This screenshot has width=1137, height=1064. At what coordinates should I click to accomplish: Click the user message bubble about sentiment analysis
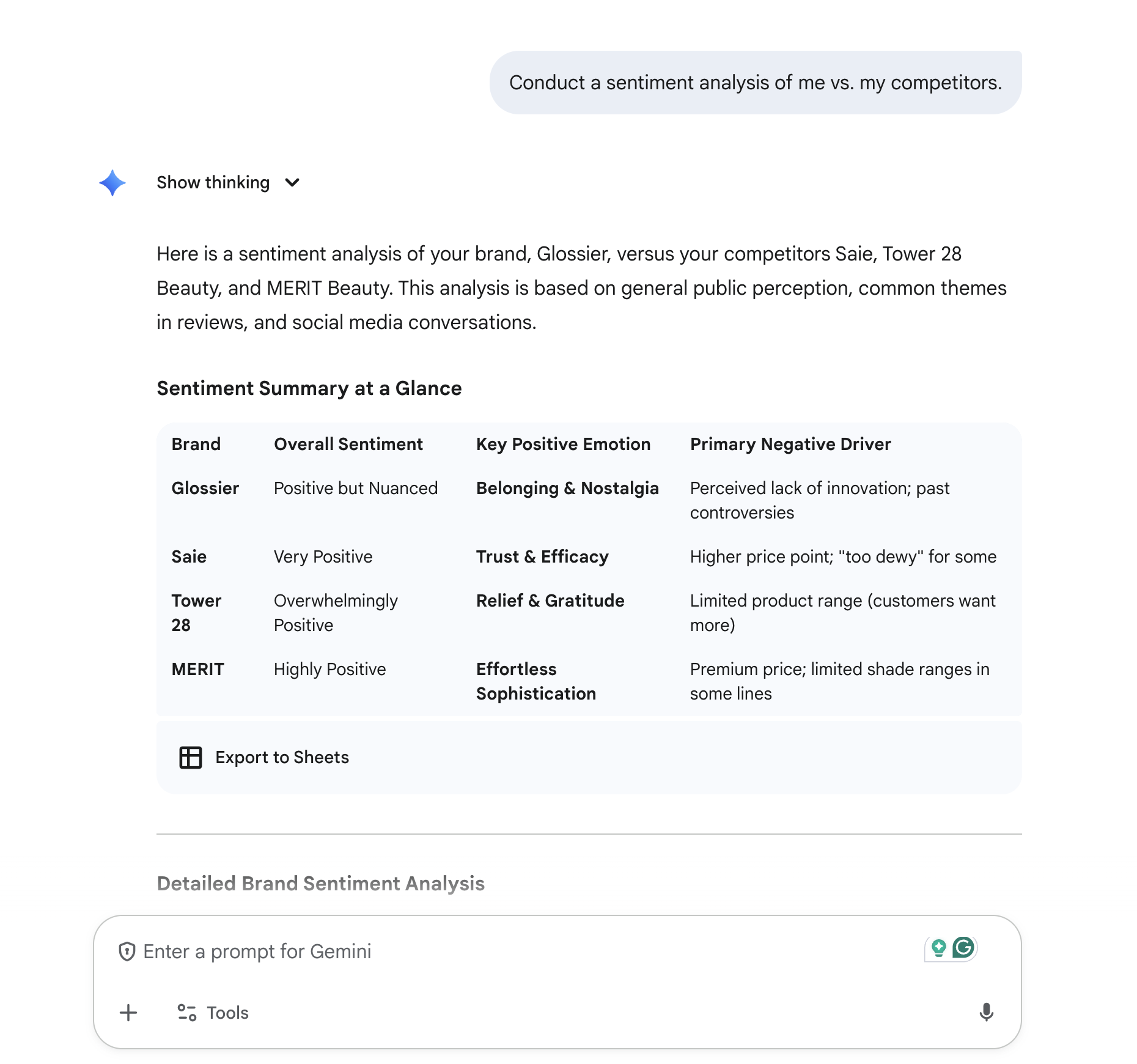coord(756,83)
